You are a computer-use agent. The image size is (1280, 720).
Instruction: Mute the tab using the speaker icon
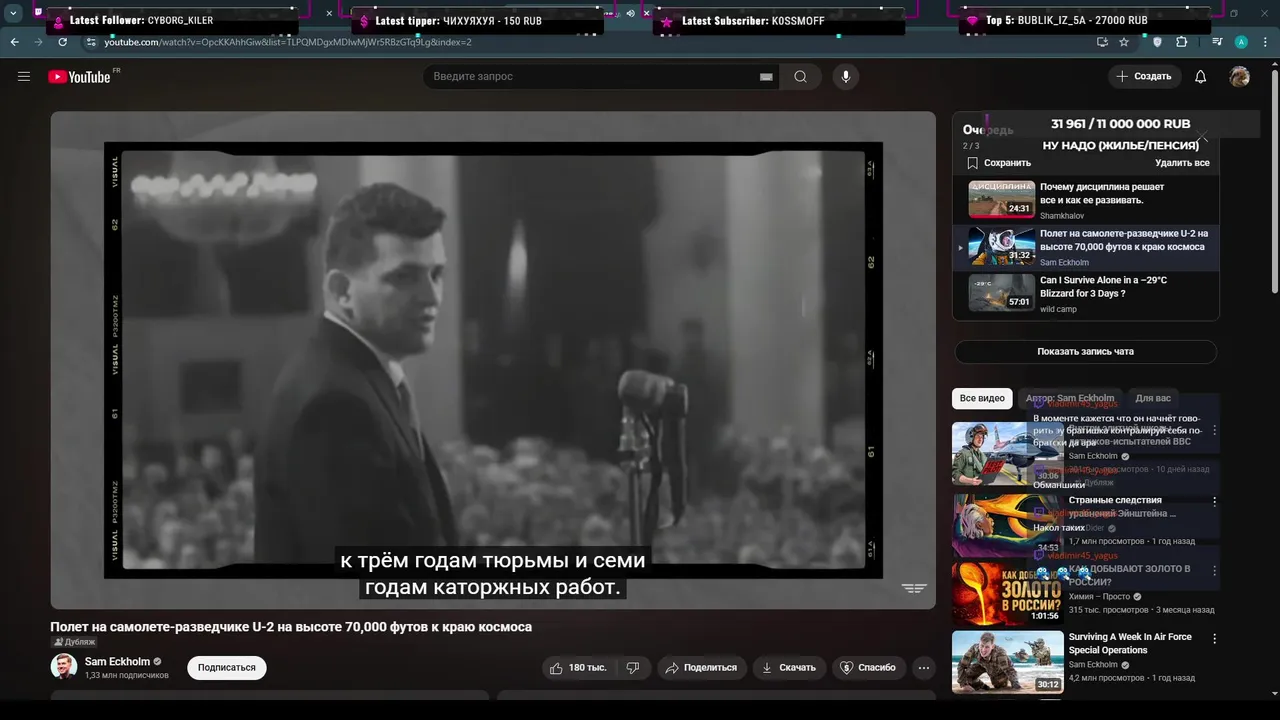(630, 14)
